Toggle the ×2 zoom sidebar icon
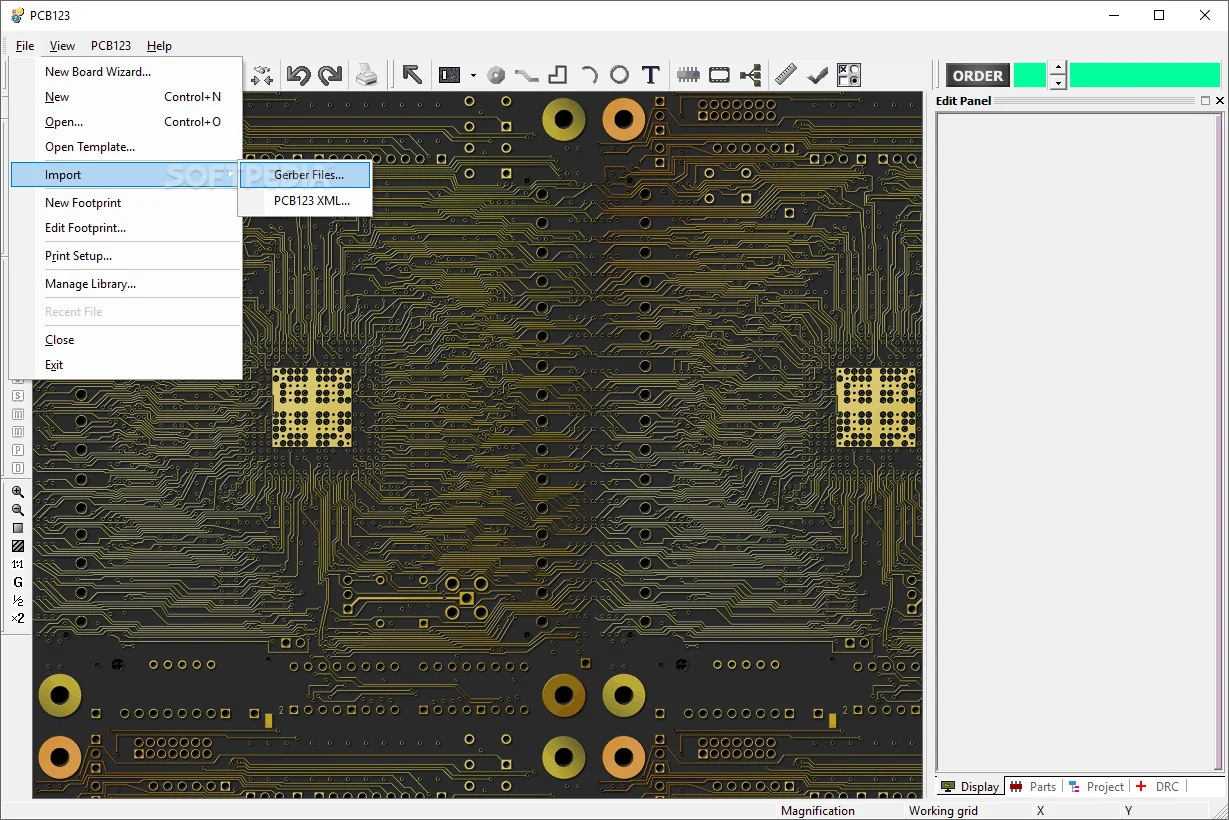This screenshot has height=820, width=1229. pos(17,618)
